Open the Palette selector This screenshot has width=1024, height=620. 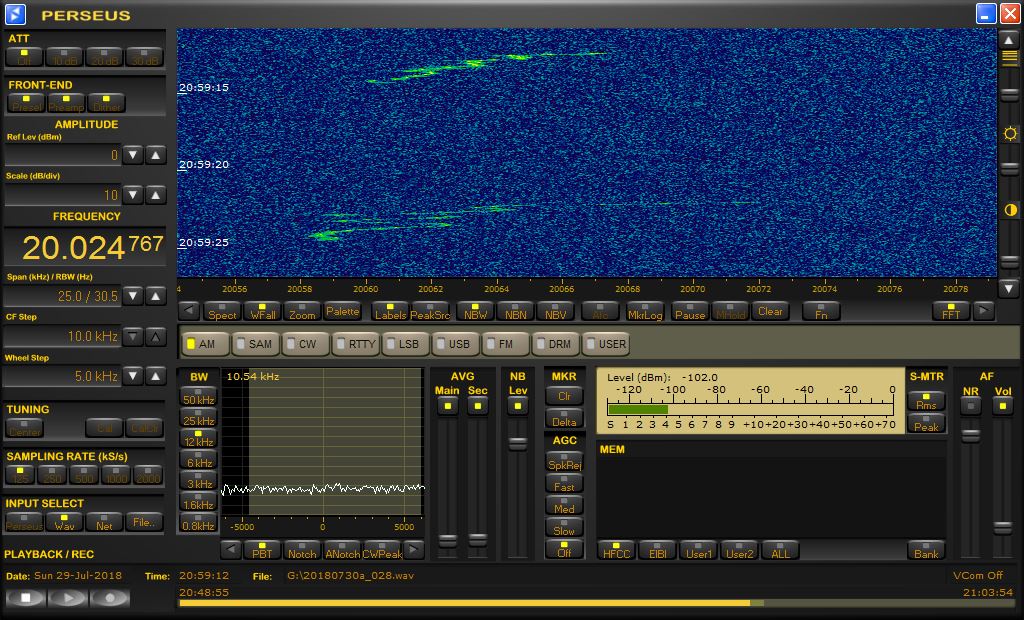coord(342,311)
